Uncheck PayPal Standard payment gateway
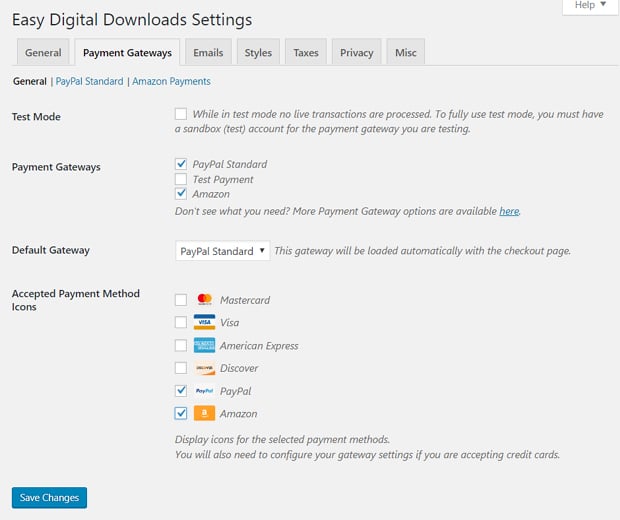The image size is (620, 520). tap(181, 164)
